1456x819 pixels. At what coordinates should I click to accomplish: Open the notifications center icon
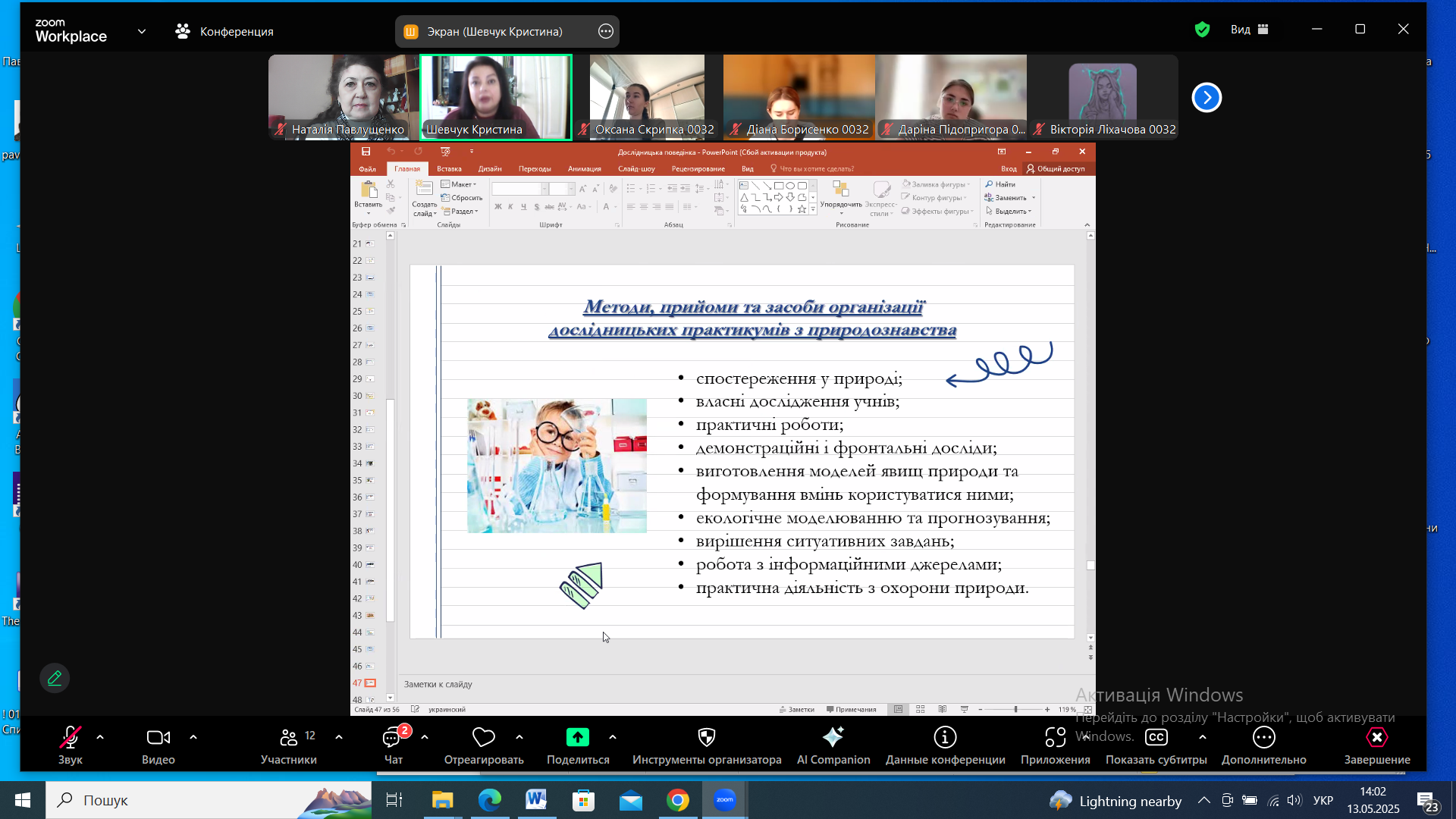(x=1427, y=802)
